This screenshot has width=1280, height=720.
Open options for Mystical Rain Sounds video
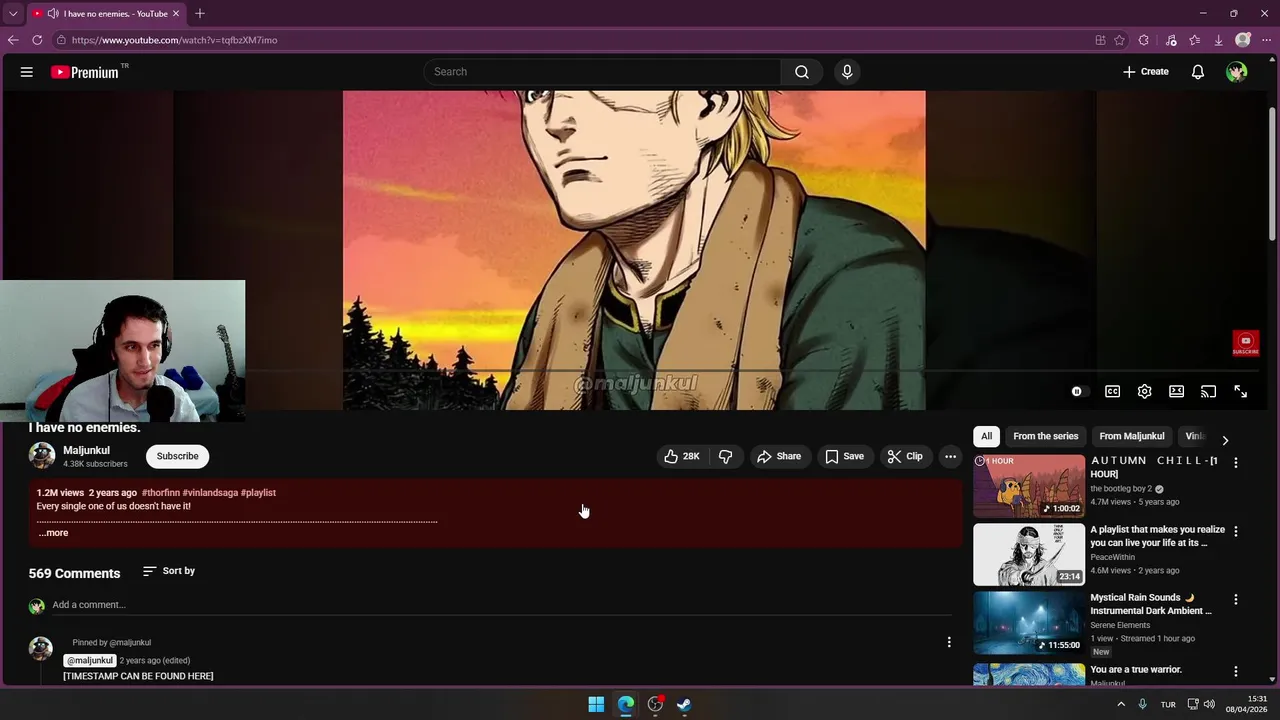(x=1235, y=599)
